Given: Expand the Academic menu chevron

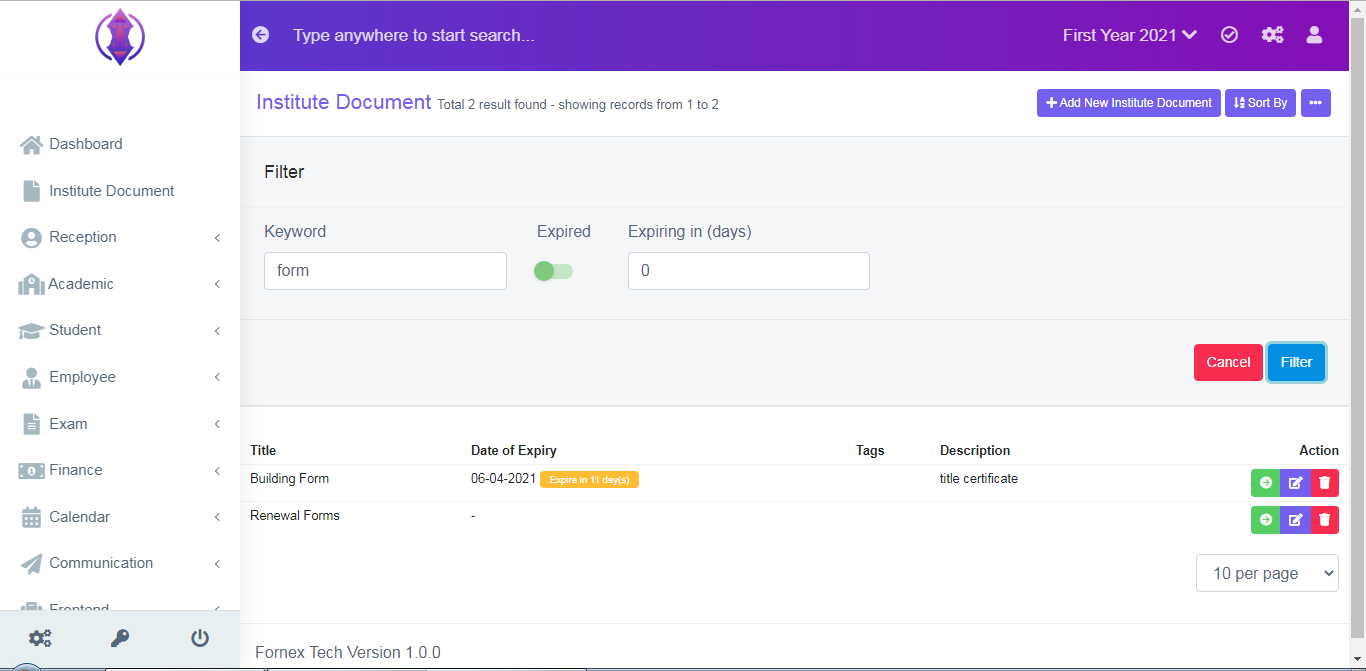Looking at the screenshot, I should click(217, 285).
